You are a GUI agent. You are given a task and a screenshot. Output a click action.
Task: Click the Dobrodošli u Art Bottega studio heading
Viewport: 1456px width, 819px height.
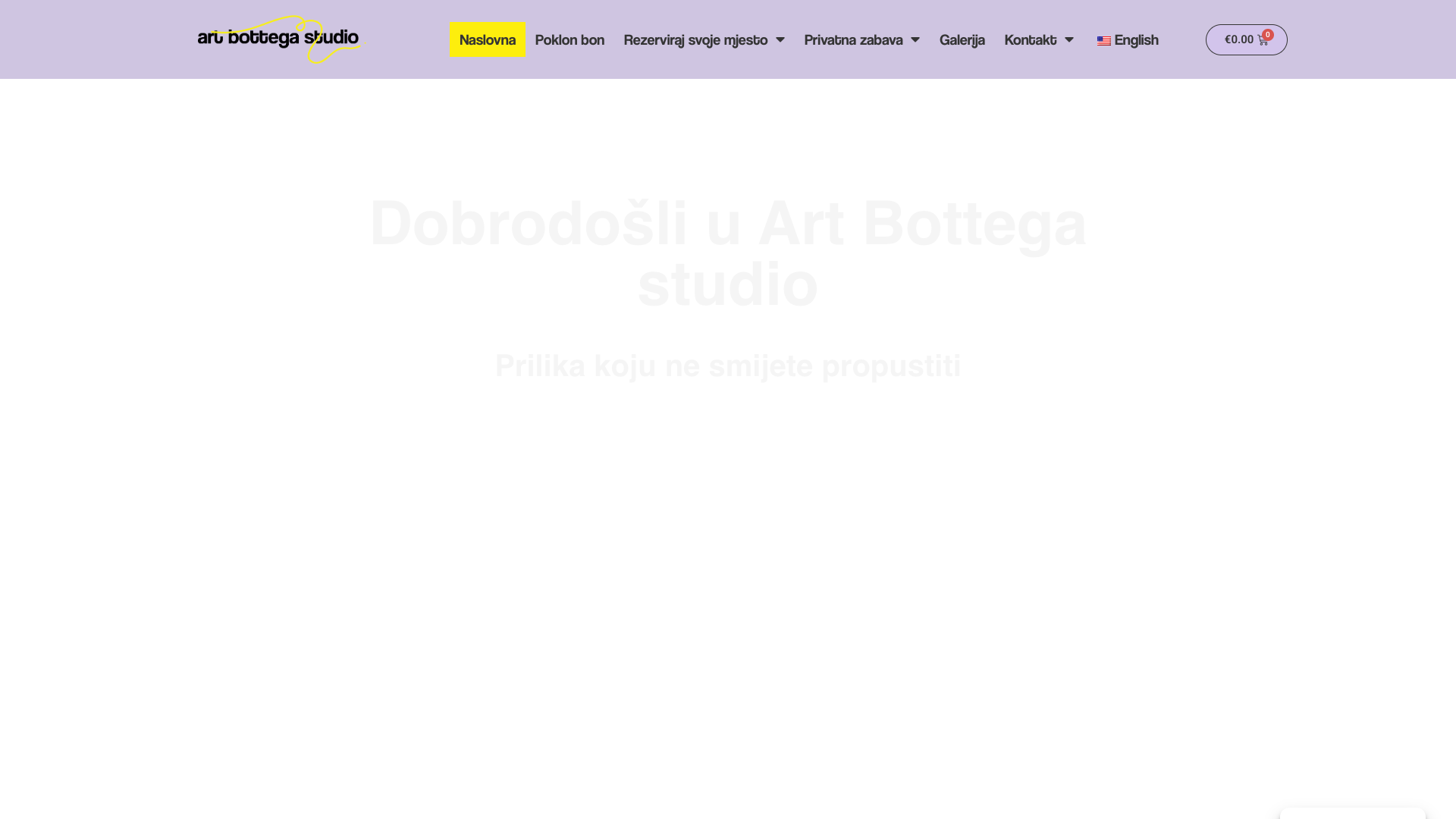click(x=728, y=253)
